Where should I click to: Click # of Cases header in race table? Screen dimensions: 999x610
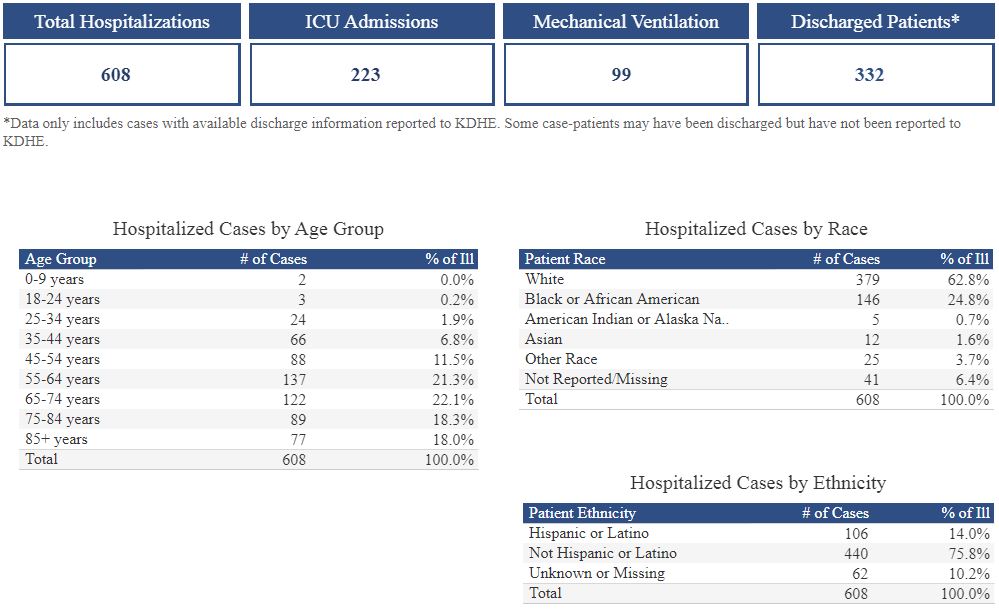click(x=846, y=259)
